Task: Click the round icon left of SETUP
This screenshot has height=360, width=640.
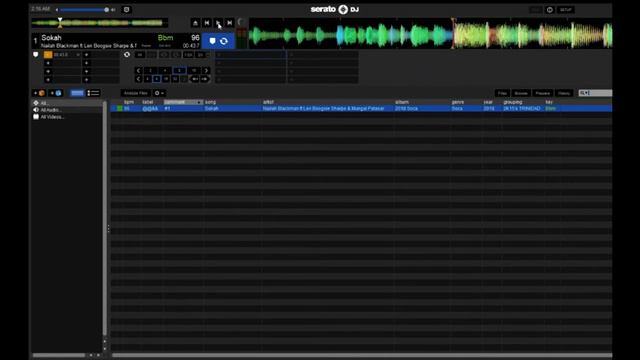Action: (550, 9)
